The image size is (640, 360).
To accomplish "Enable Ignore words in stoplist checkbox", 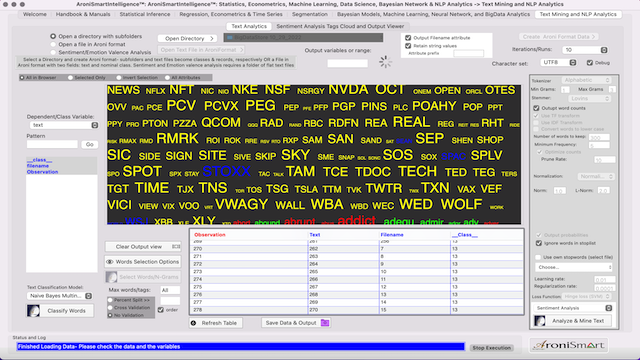I will click(539, 243).
